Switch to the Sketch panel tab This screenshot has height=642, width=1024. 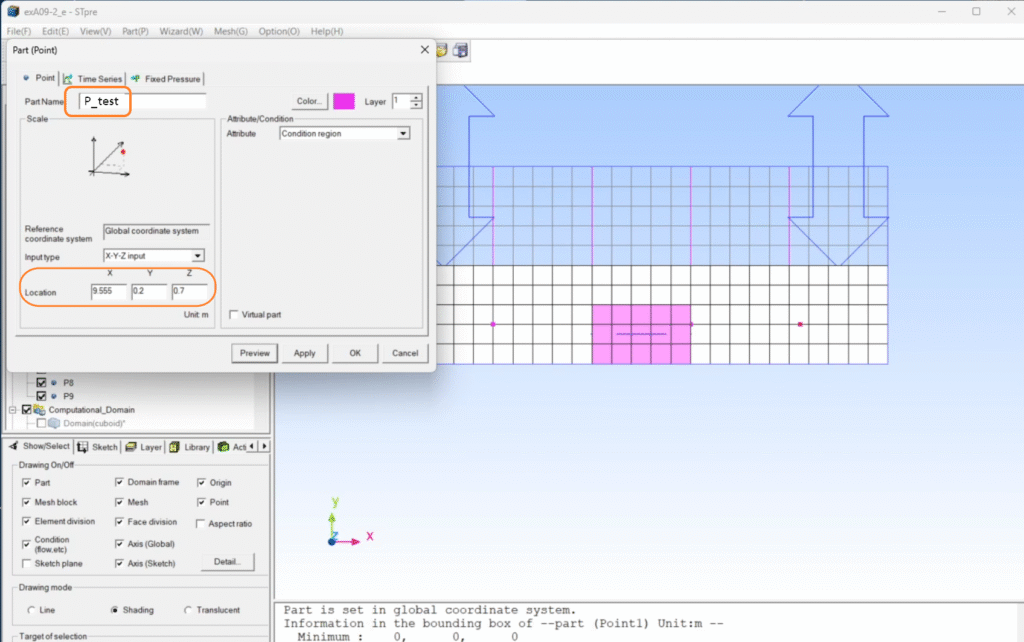click(x=97, y=447)
